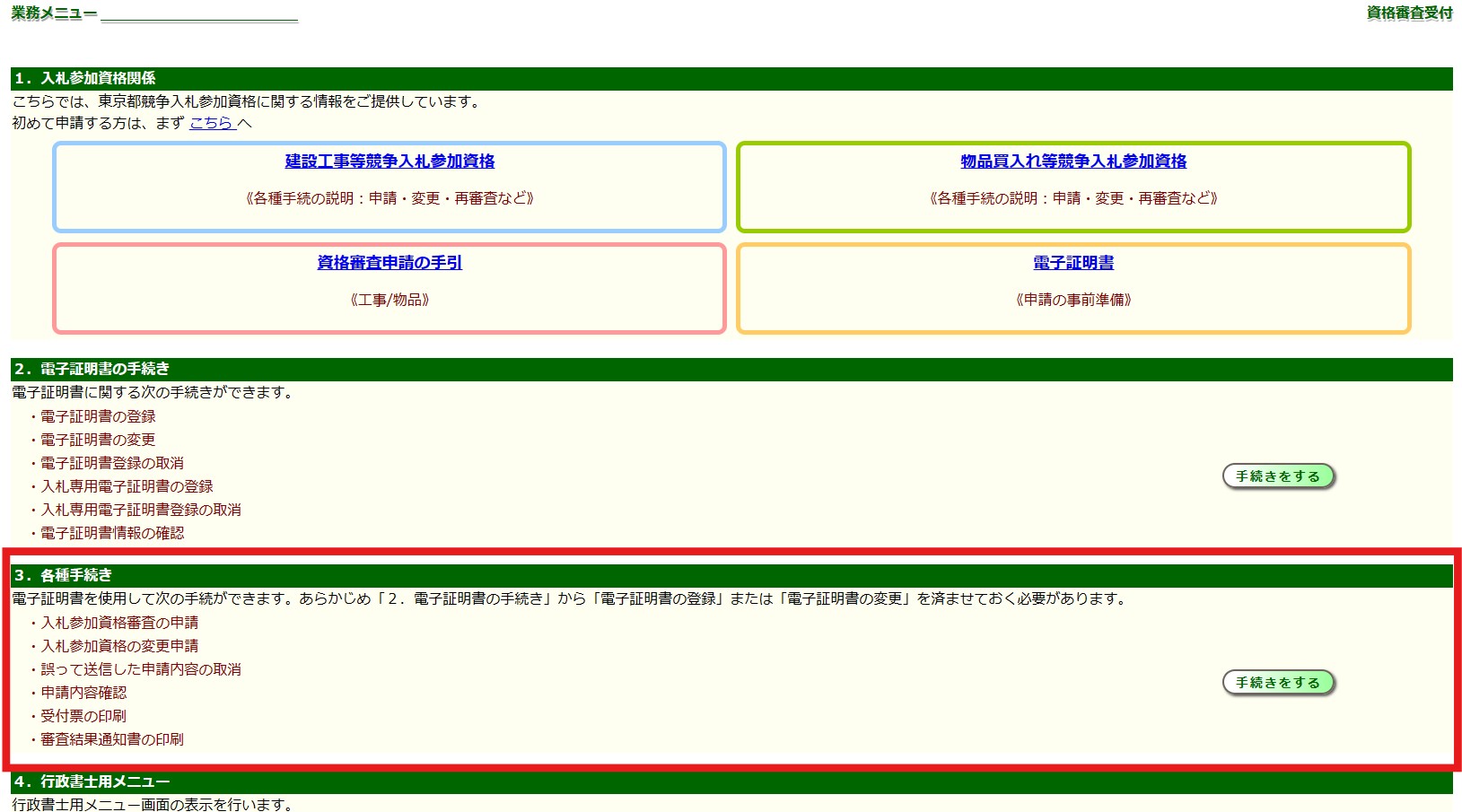Viewport: 1462px width, 812px height.
Task: Select the text 電子証明書の変更 in the list
Action: click(x=98, y=440)
